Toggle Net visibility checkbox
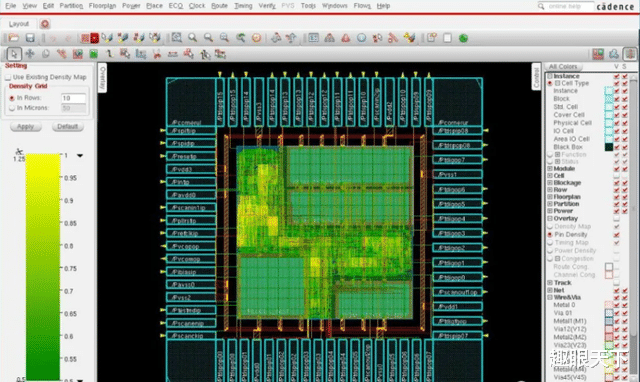This screenshot has width=640, height=382. coord(617,290)
